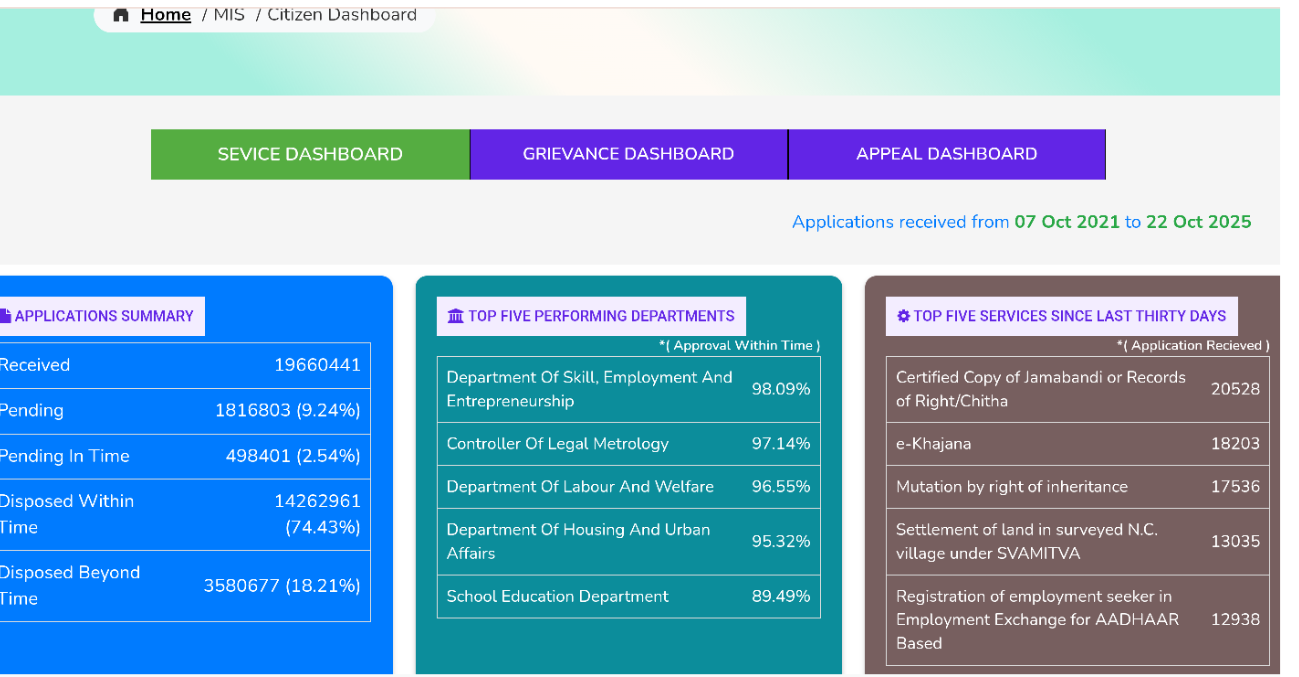The image size is (1299, 677).
Task: Click the home icon in the breadcrumb
Action: click(121, 15)
